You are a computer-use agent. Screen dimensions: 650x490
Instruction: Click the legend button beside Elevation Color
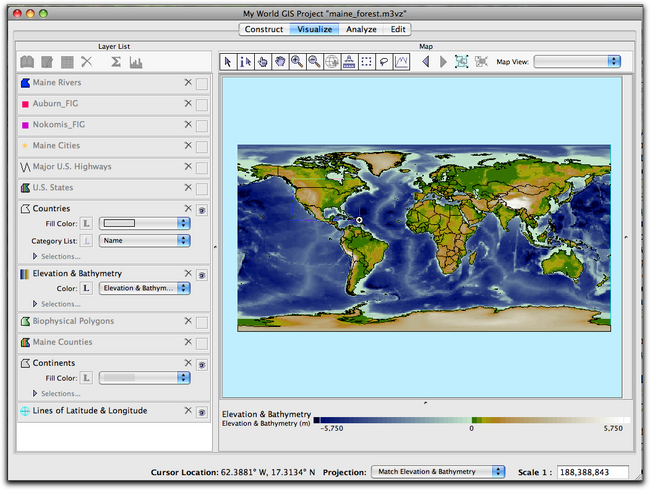(87, 288)
